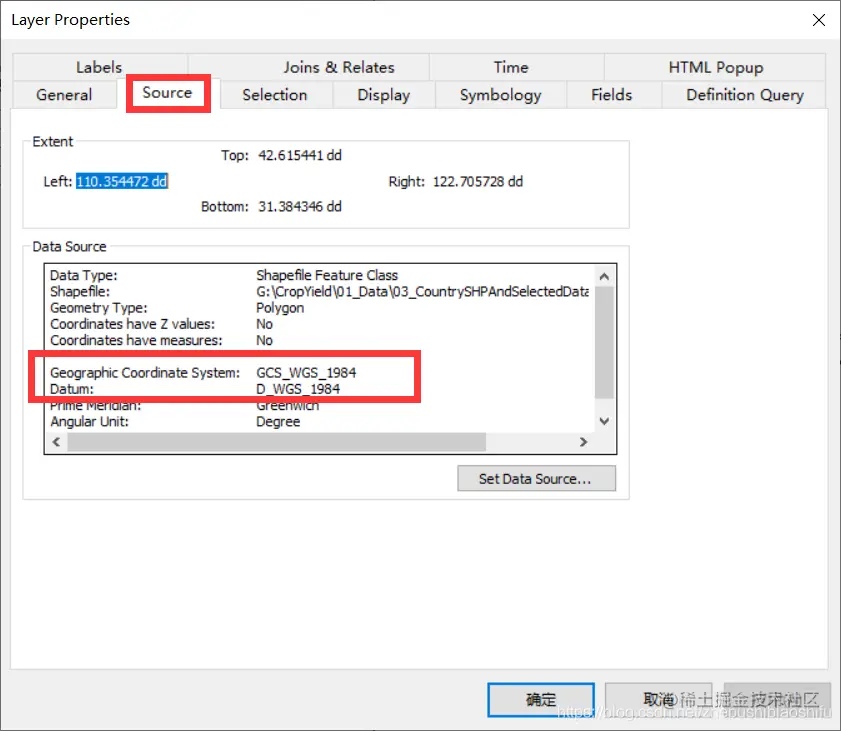Open the Selection tab
This screenshot has height=731, width=841.
pyautogui.click(x=275, y=95)
